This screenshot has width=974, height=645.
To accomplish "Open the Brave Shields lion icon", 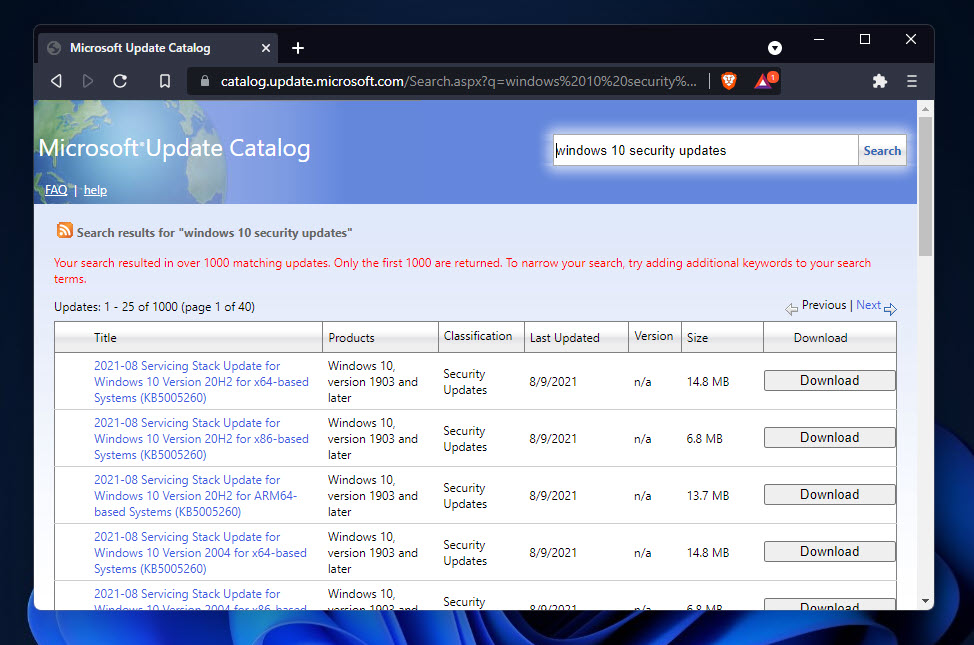I will (x=729, y=81).
